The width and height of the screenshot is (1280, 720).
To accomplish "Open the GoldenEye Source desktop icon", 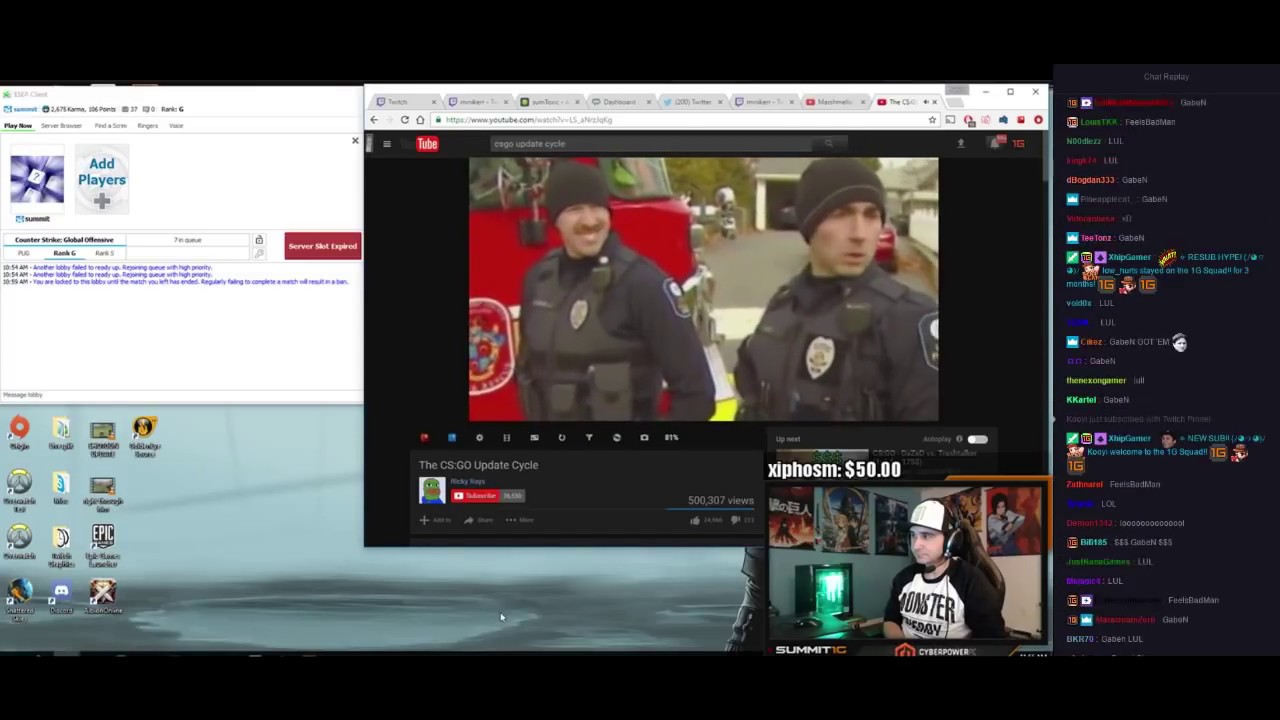I will [144, 437].
